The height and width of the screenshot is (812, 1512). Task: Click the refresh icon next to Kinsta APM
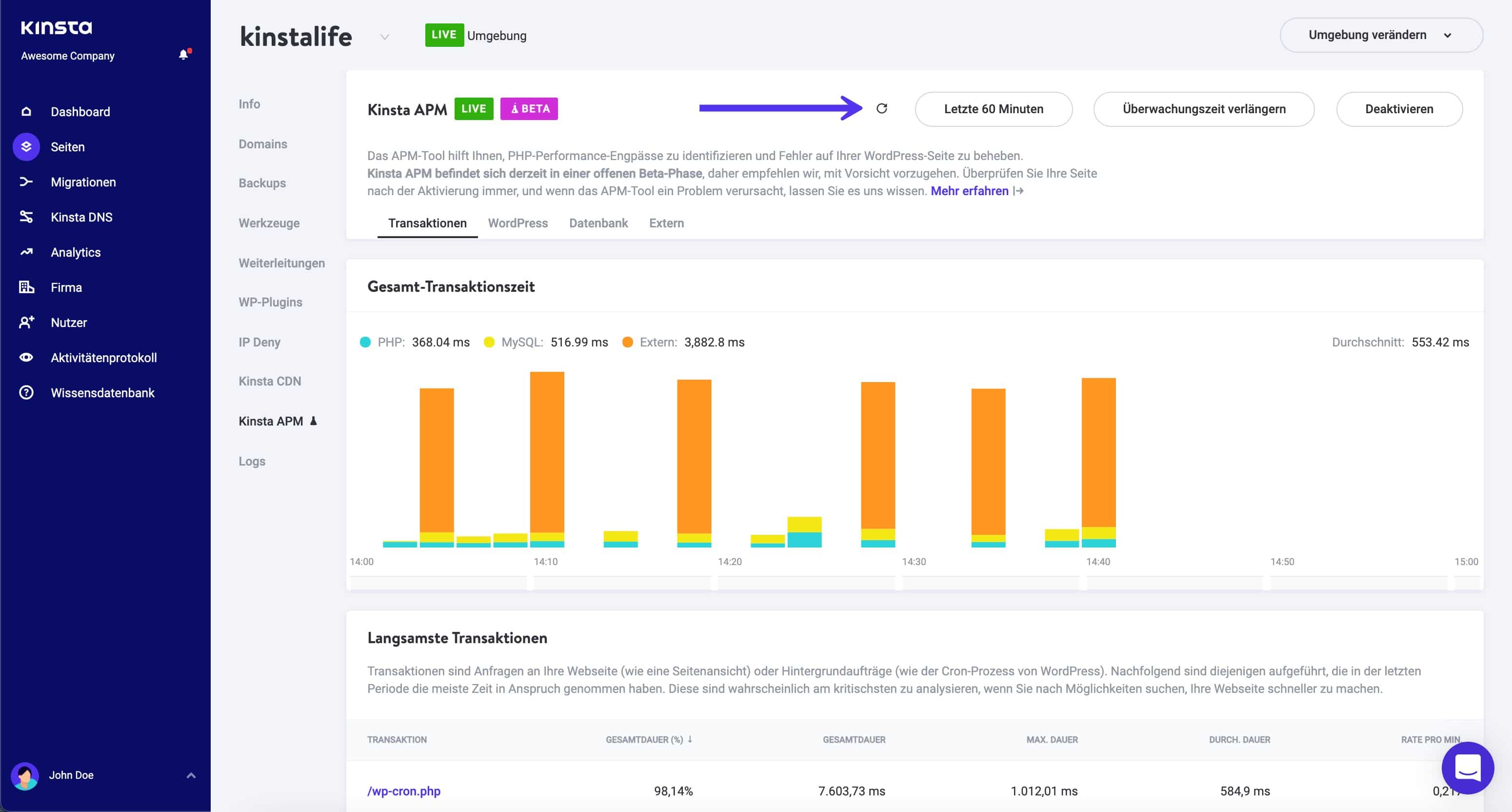[882, 109]
